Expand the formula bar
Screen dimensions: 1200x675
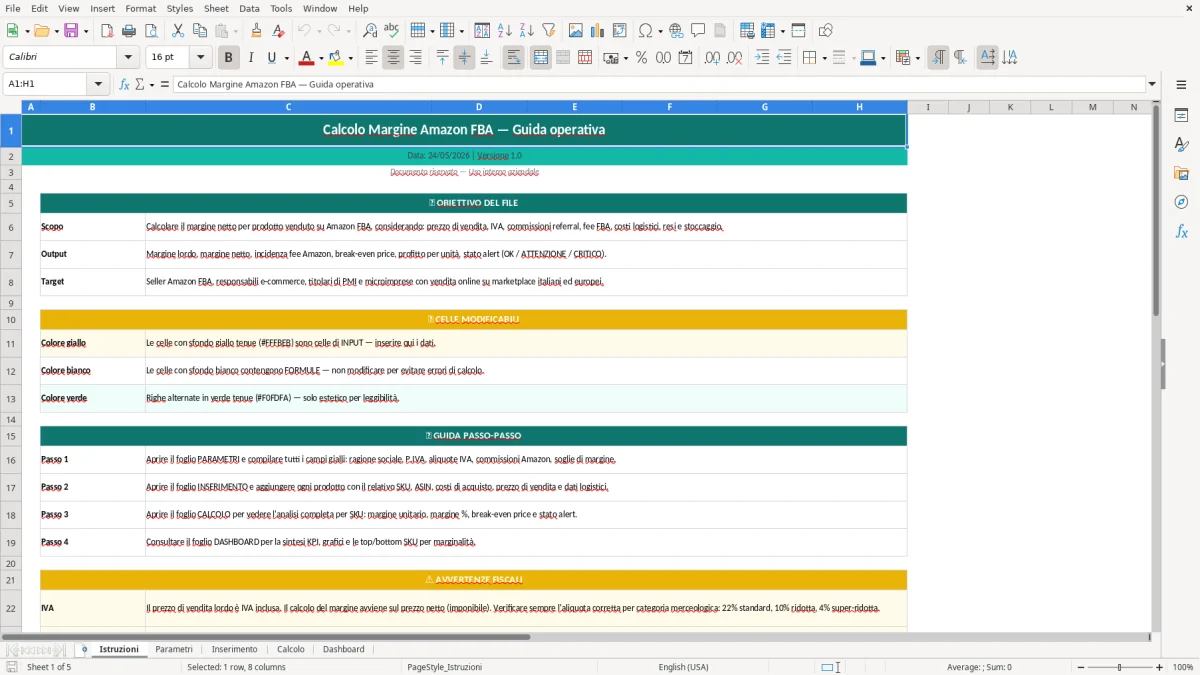coord(1152,84)
